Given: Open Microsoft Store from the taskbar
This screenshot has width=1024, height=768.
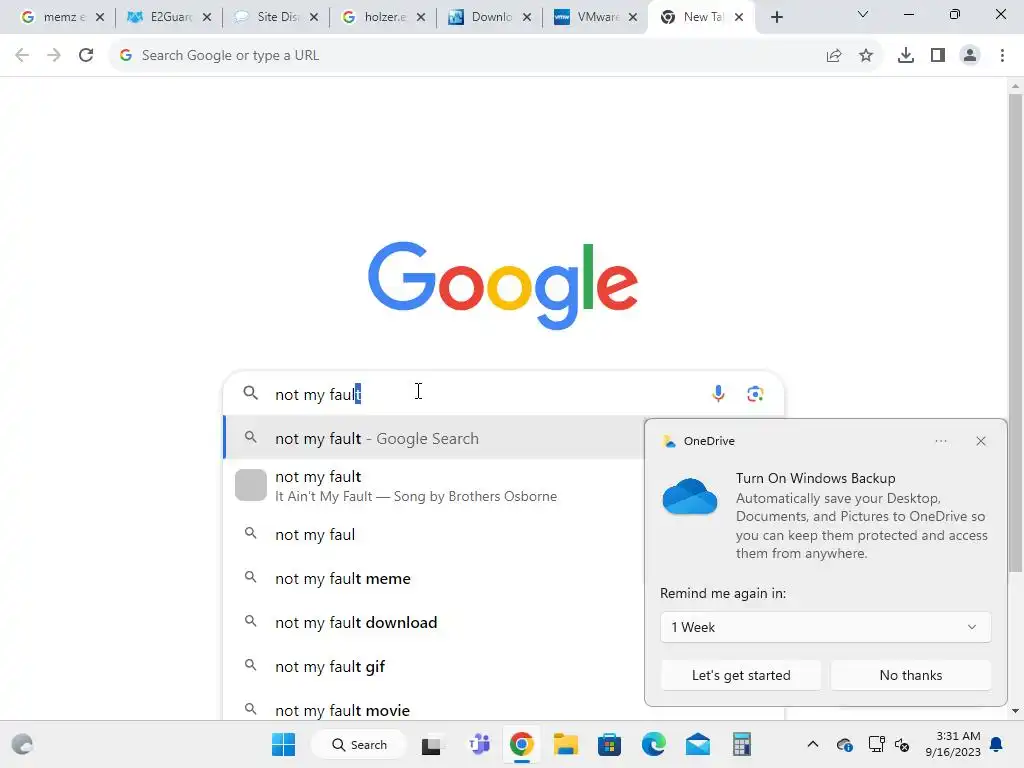Looking at the screenshot, I should (609, 744).
